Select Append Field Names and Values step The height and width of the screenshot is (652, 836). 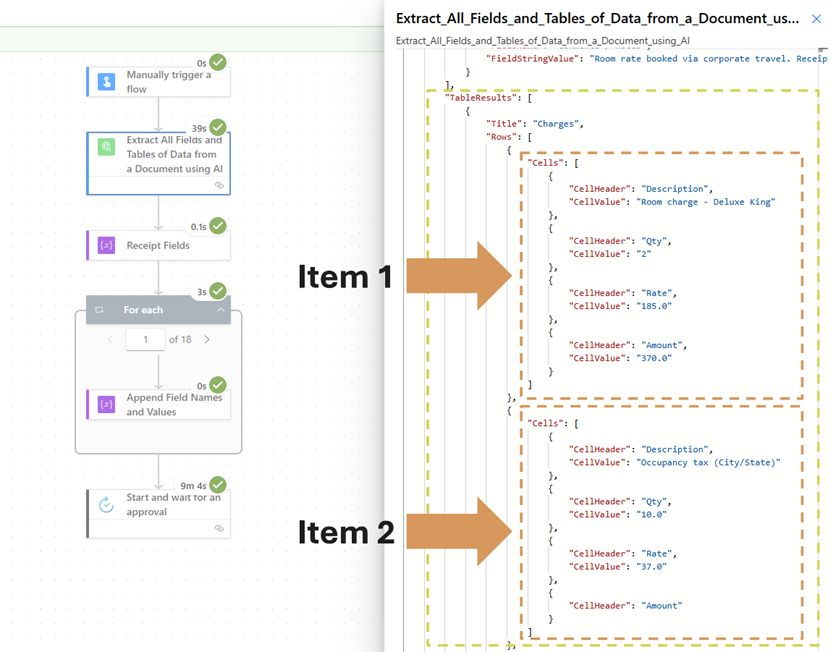(173, 404)
